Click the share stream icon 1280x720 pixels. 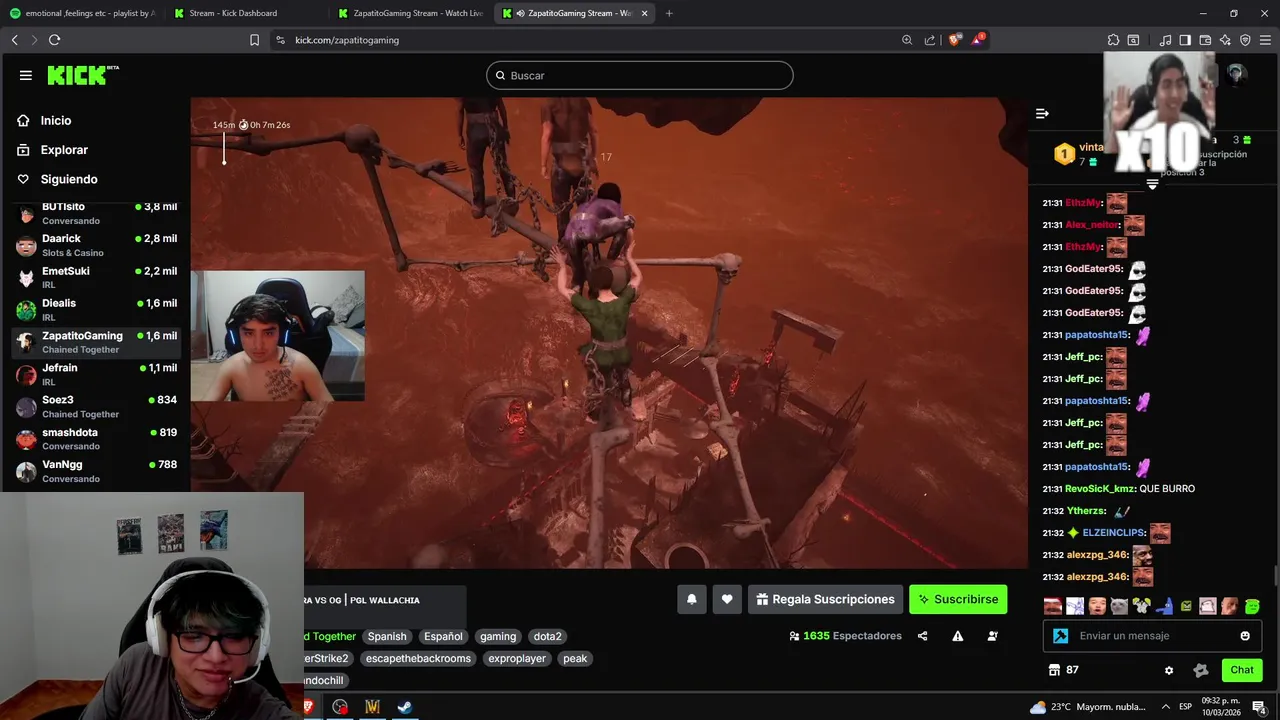click(922, 636)
